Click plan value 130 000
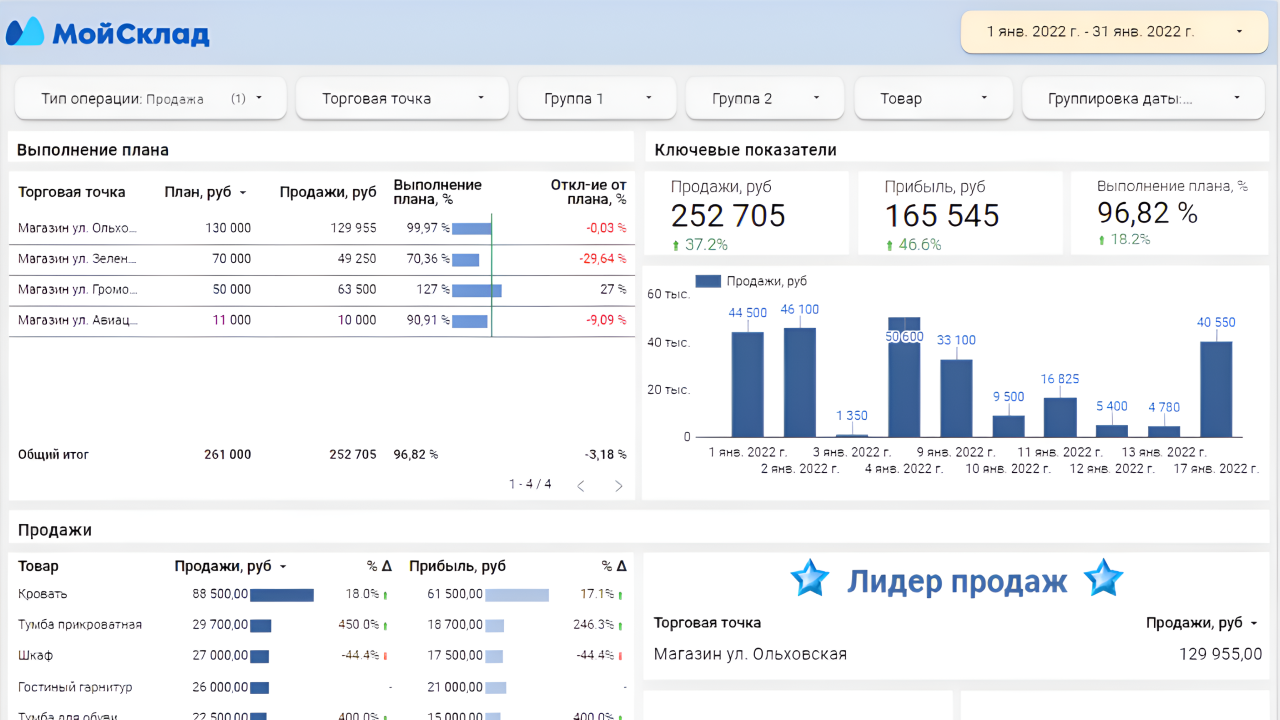 [228, 228]
